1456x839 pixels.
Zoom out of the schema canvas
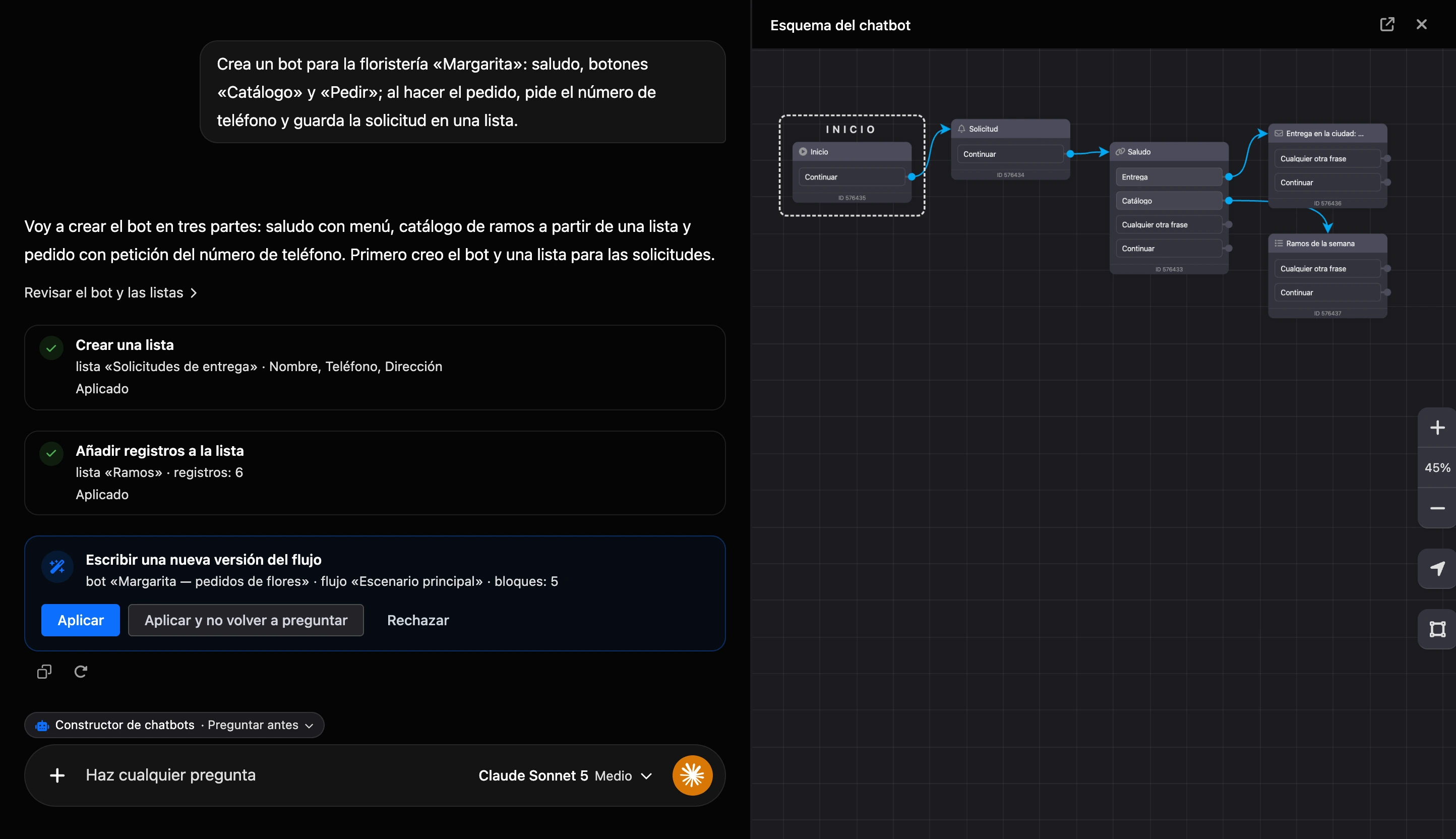[x=1437, y=508]
